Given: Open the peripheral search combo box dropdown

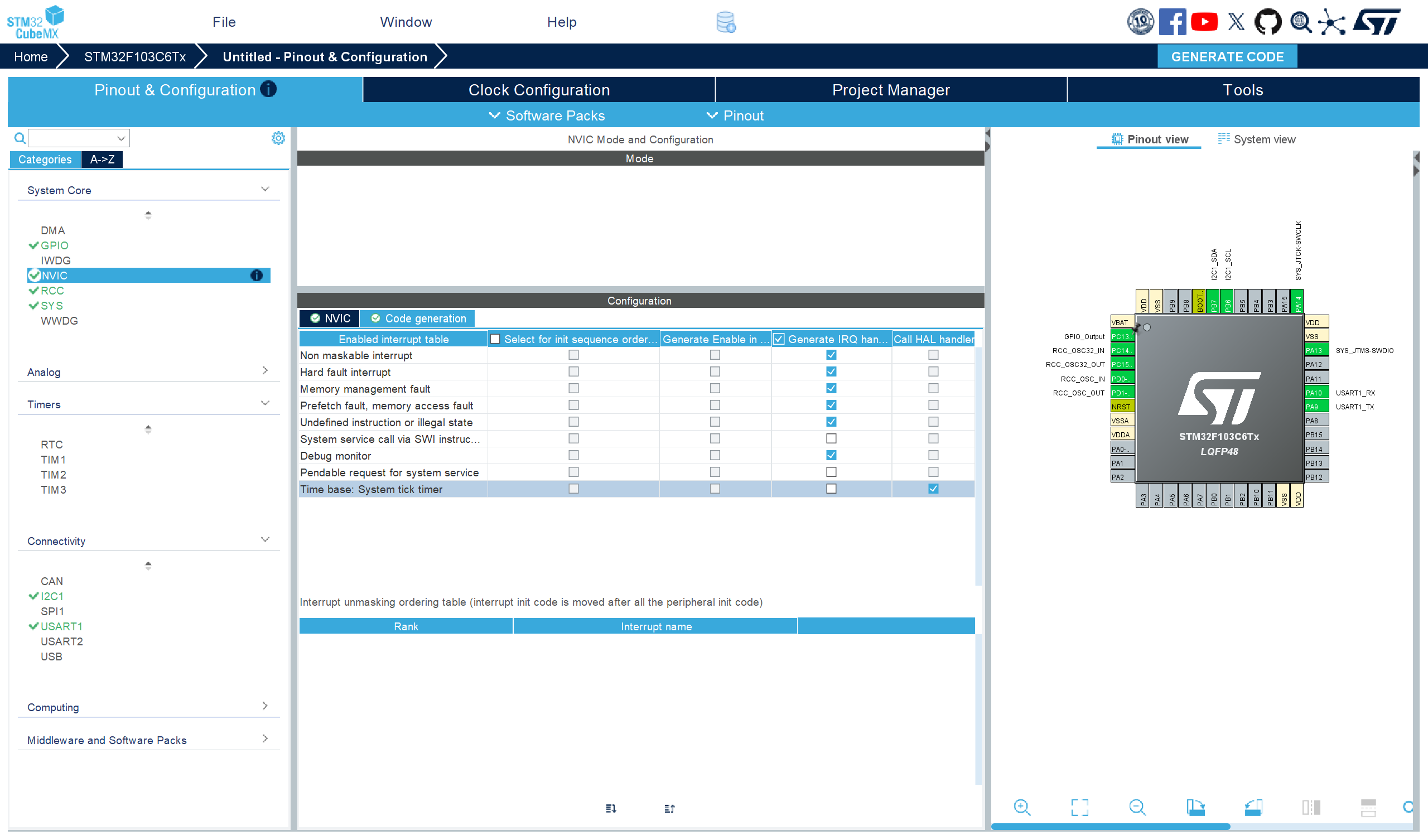Looking at the screenshot, I should pos(120,138).
